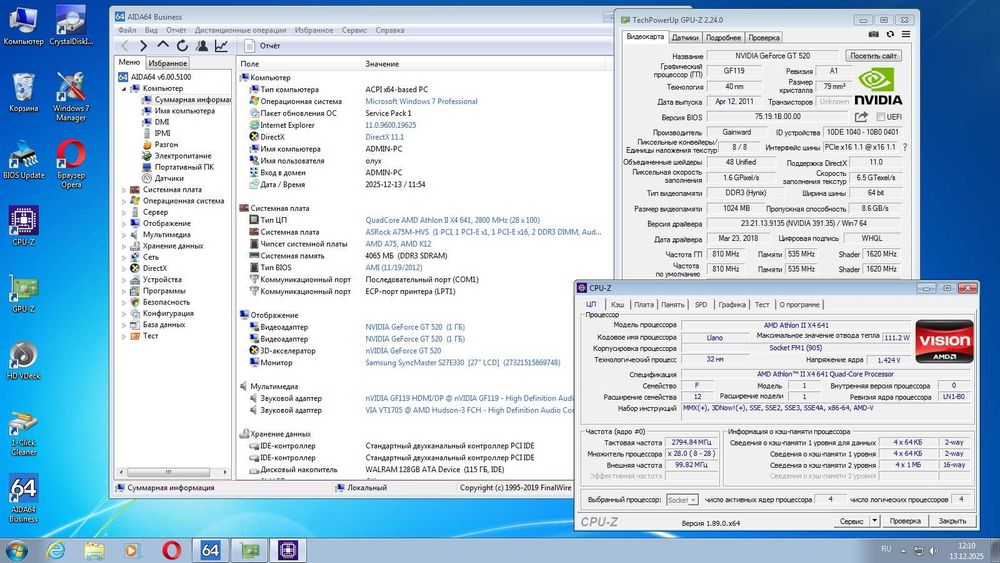Click the Значение column header
1000x563 pixels.
coord(382,64)
